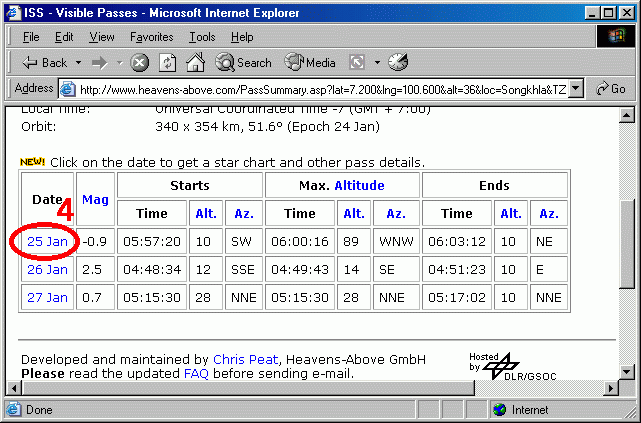Click Az. link under Max. Altitude
Image resolution: width=641 pixels, height=423 pixels.
[x=396, y=214]
